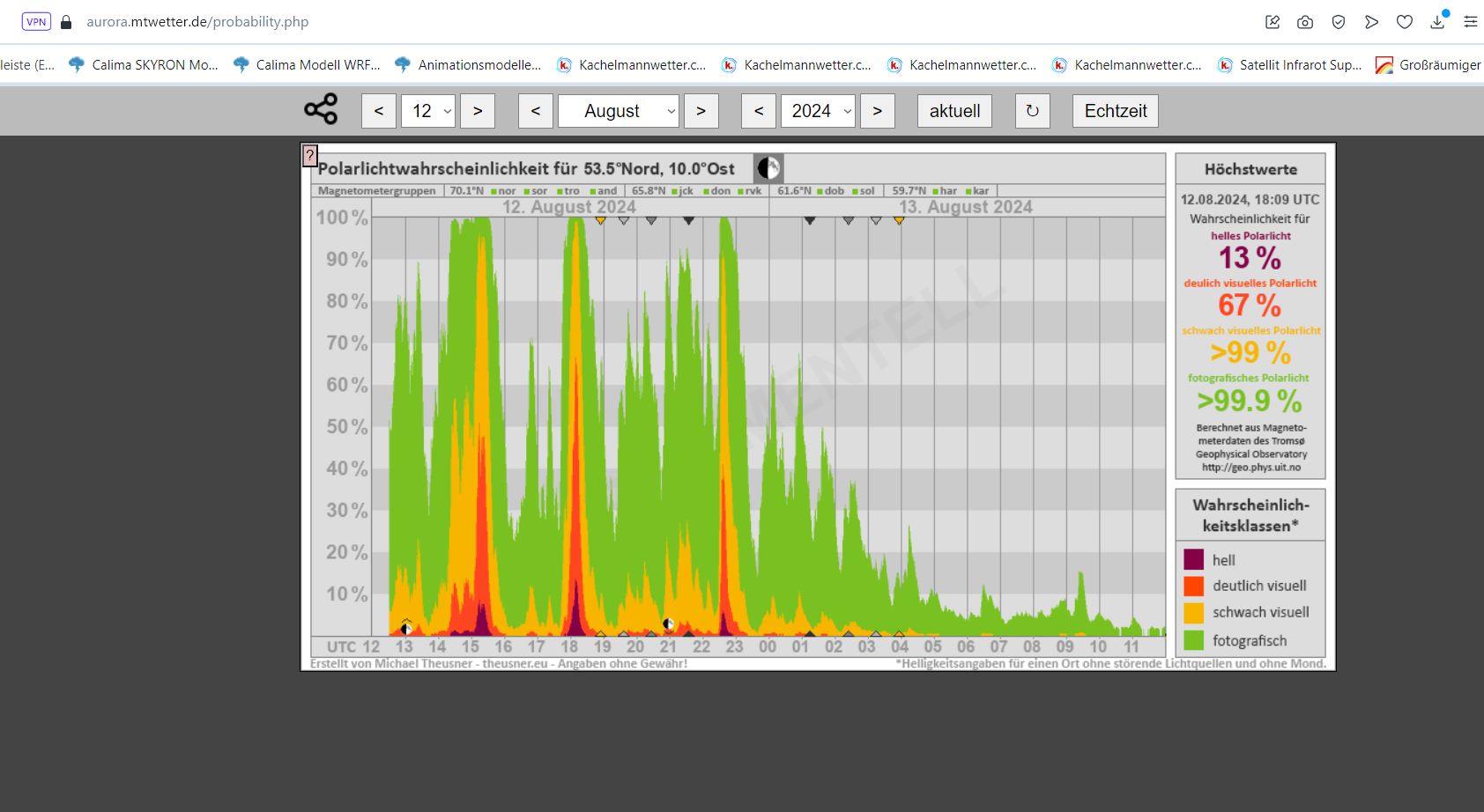Open the browser snapshot camera icon
Image resolution: width=1484 pixels, height=812 pixels.
1305,22
